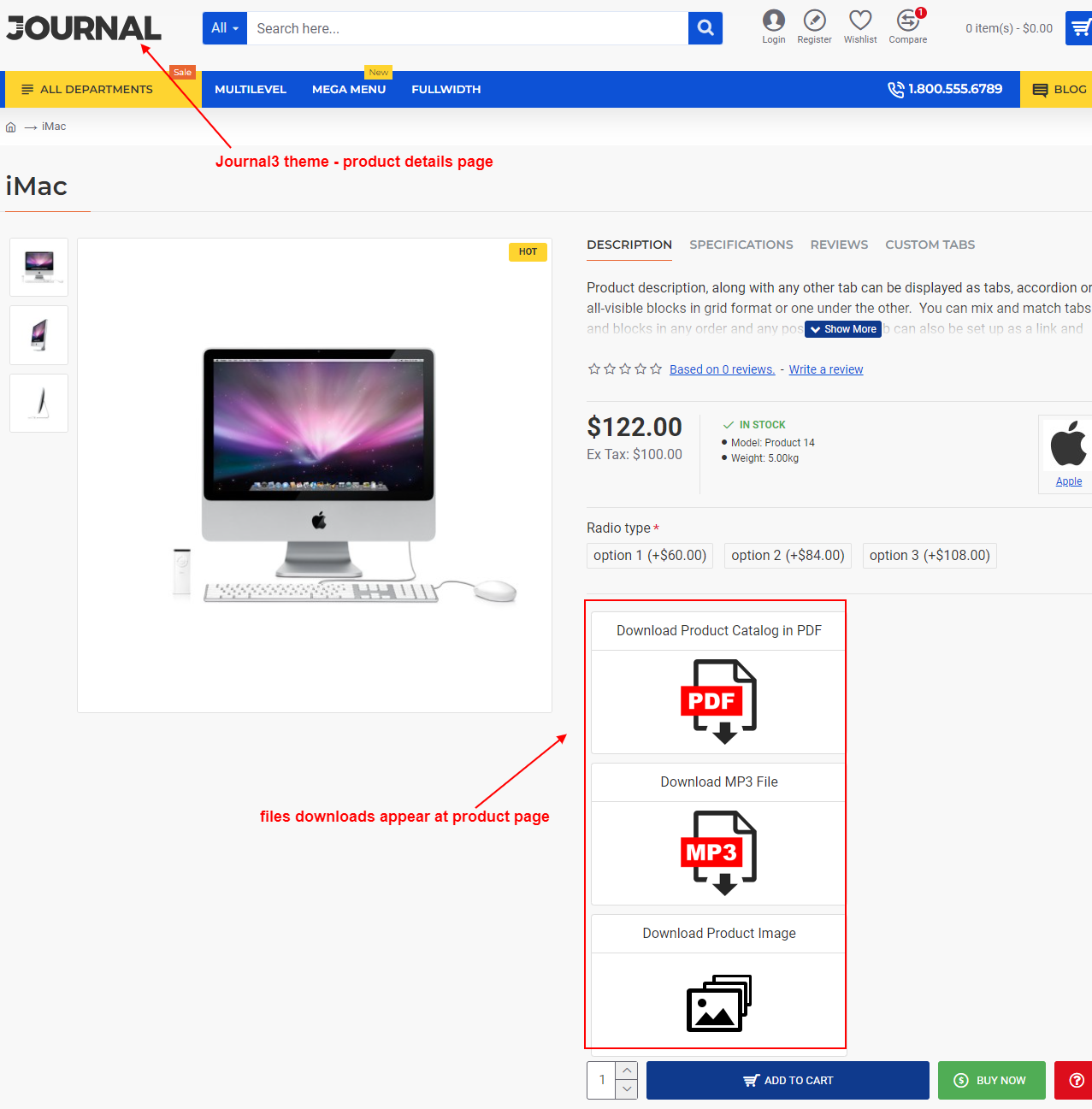The height and width of the screenshot is (1109, 1092).
Task: Select option 1 (+$60.00) radio type
Action: click(649, 555)
